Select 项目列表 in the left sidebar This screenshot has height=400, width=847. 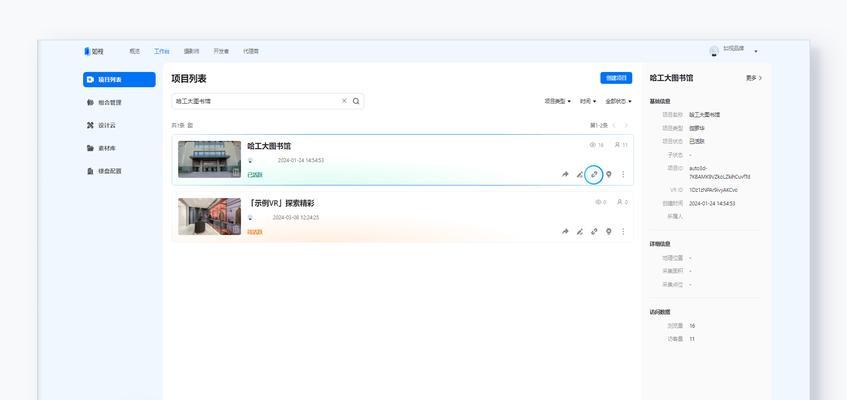(x=119, y=79)
